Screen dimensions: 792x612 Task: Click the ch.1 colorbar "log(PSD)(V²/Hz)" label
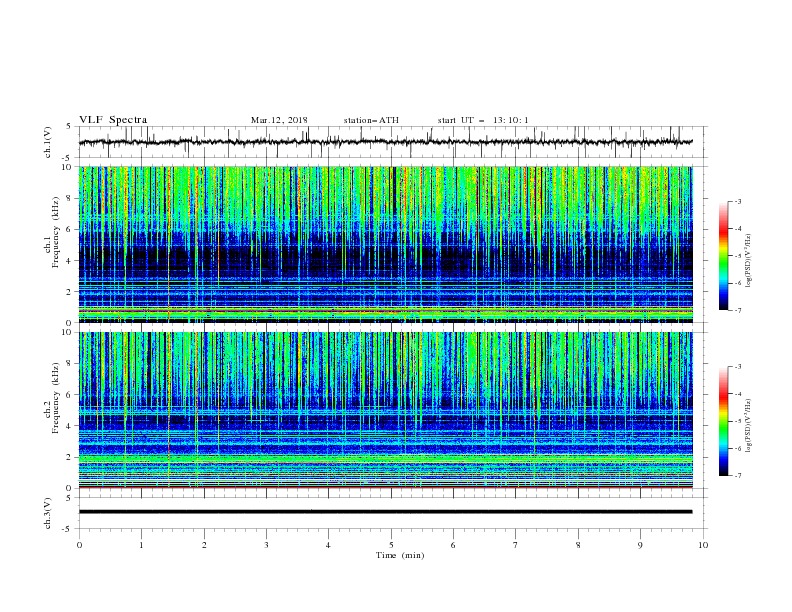pos(748,260)
